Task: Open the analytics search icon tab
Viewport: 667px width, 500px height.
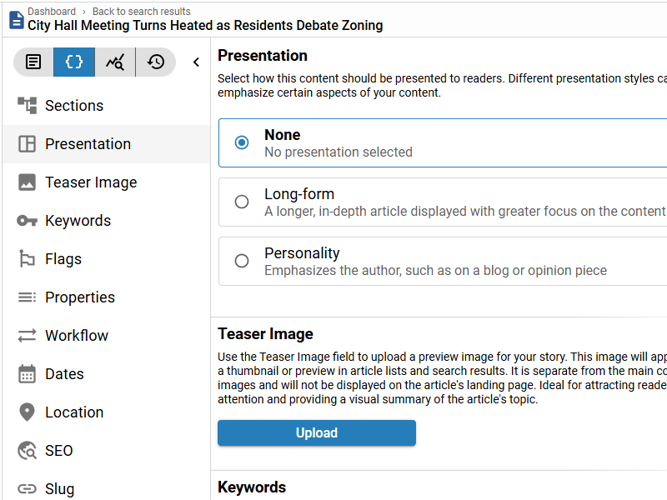Action: (x=115, y=62)
